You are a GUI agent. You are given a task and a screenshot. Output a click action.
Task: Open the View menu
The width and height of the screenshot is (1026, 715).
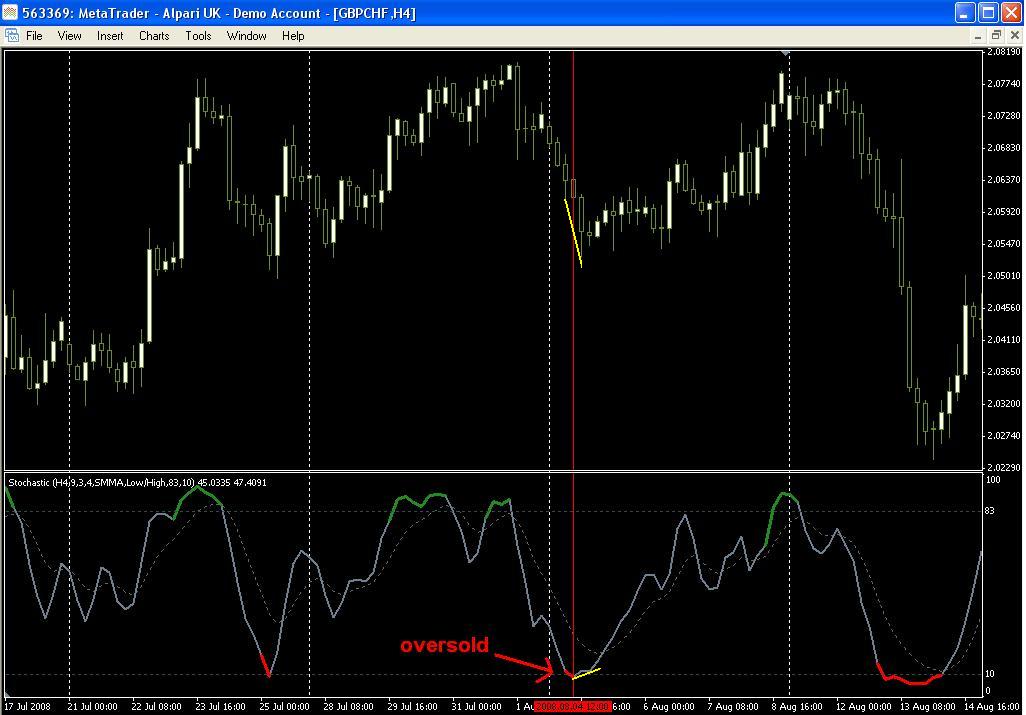69,35
